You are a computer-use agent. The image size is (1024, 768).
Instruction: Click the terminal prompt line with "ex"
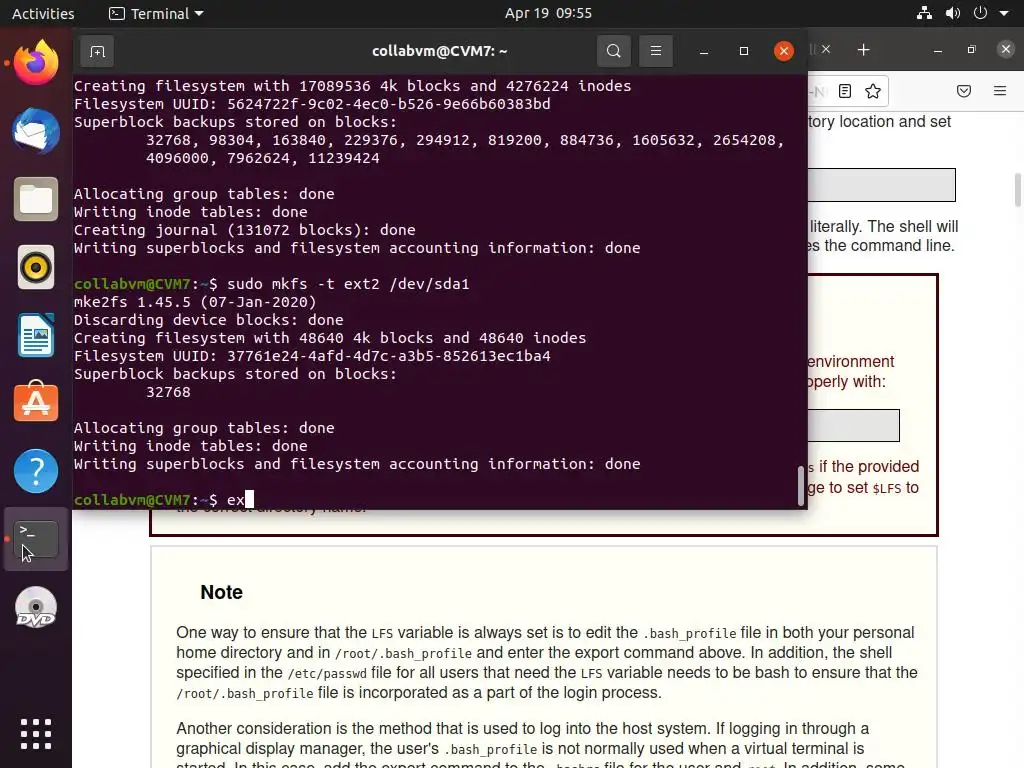coord(163,500)
